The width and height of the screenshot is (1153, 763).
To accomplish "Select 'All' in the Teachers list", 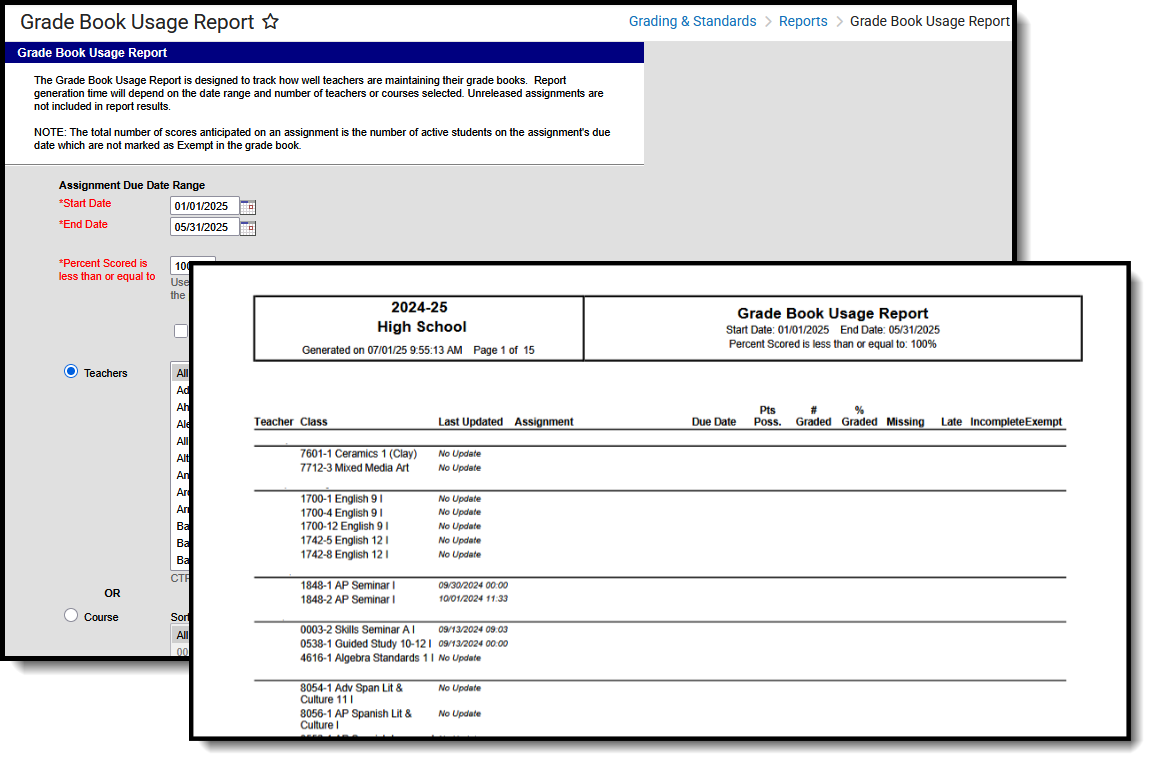I will (x=181, y=373).
